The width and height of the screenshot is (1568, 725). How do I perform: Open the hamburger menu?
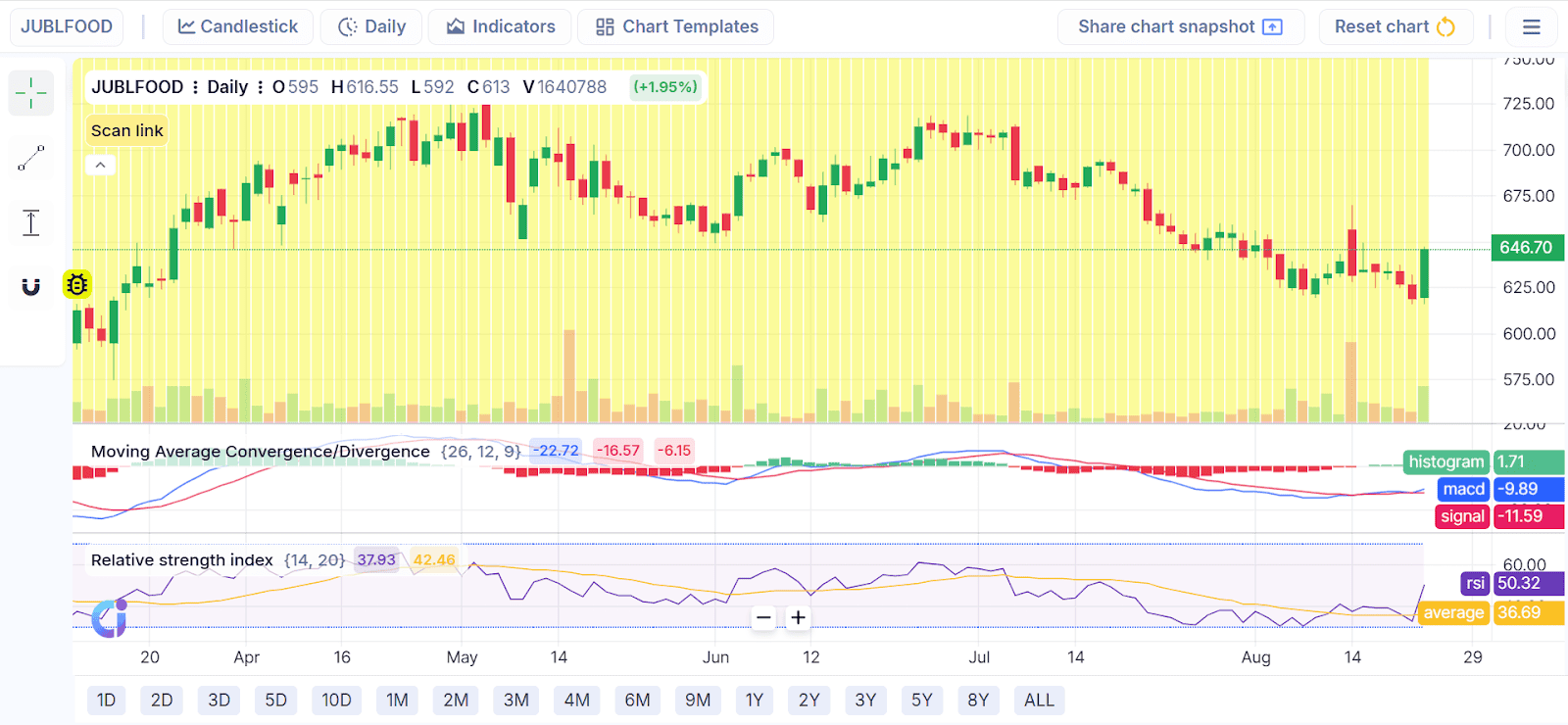(1531, 26)
